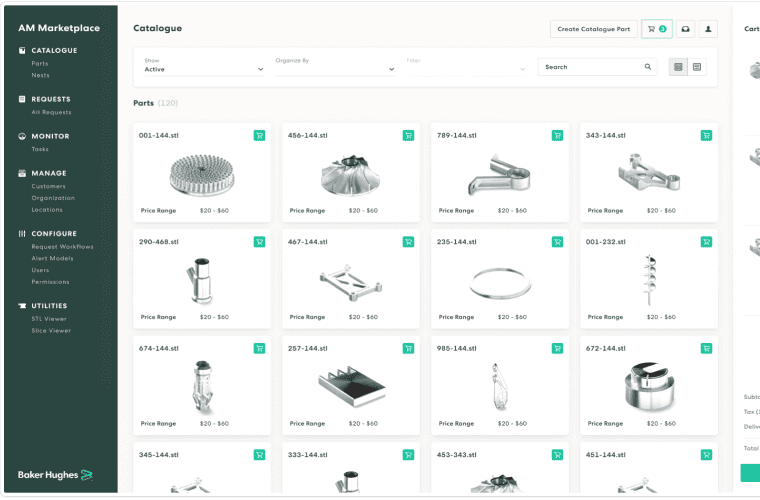Open the Filter dropdown

[x=465, y=69]
